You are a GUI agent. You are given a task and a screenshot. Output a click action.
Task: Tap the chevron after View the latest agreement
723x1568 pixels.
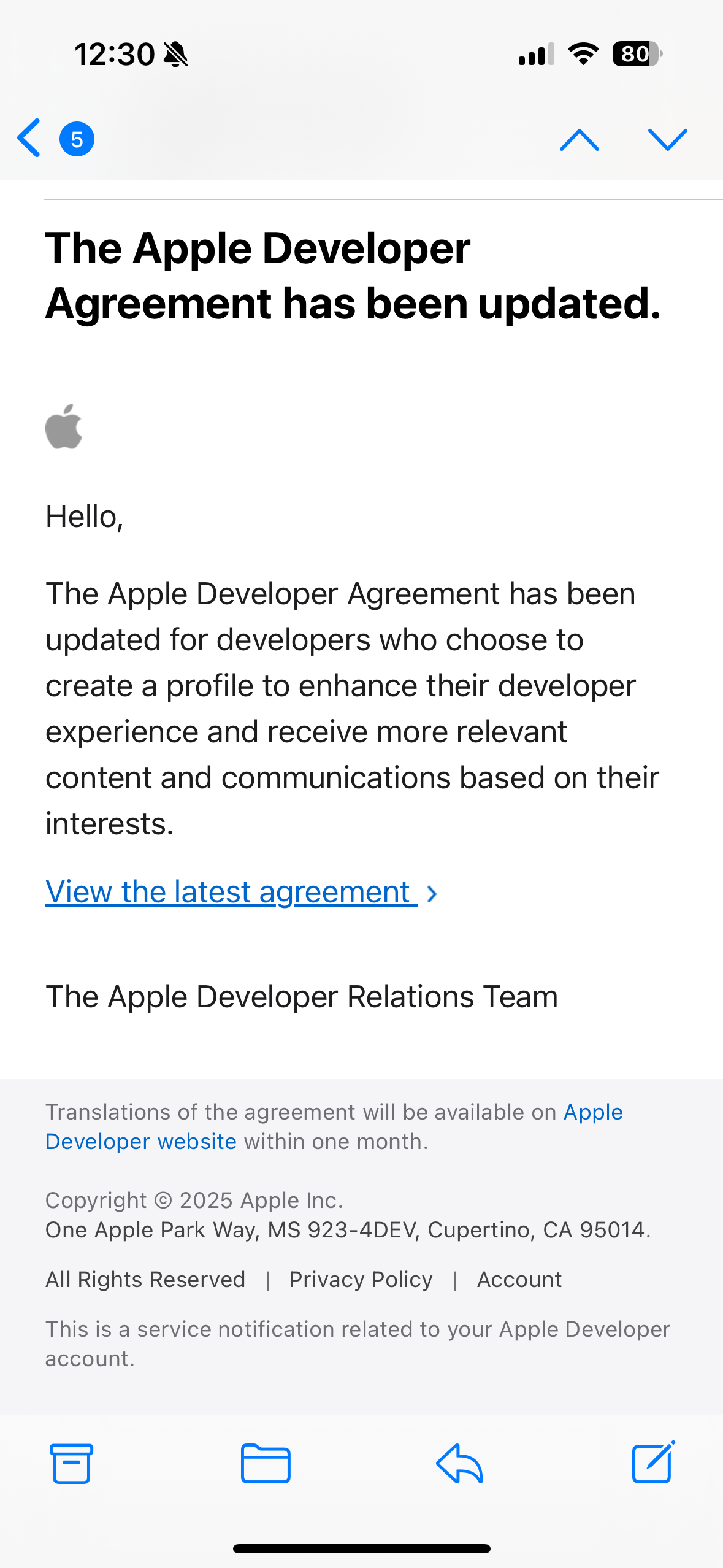coord(432,894)
